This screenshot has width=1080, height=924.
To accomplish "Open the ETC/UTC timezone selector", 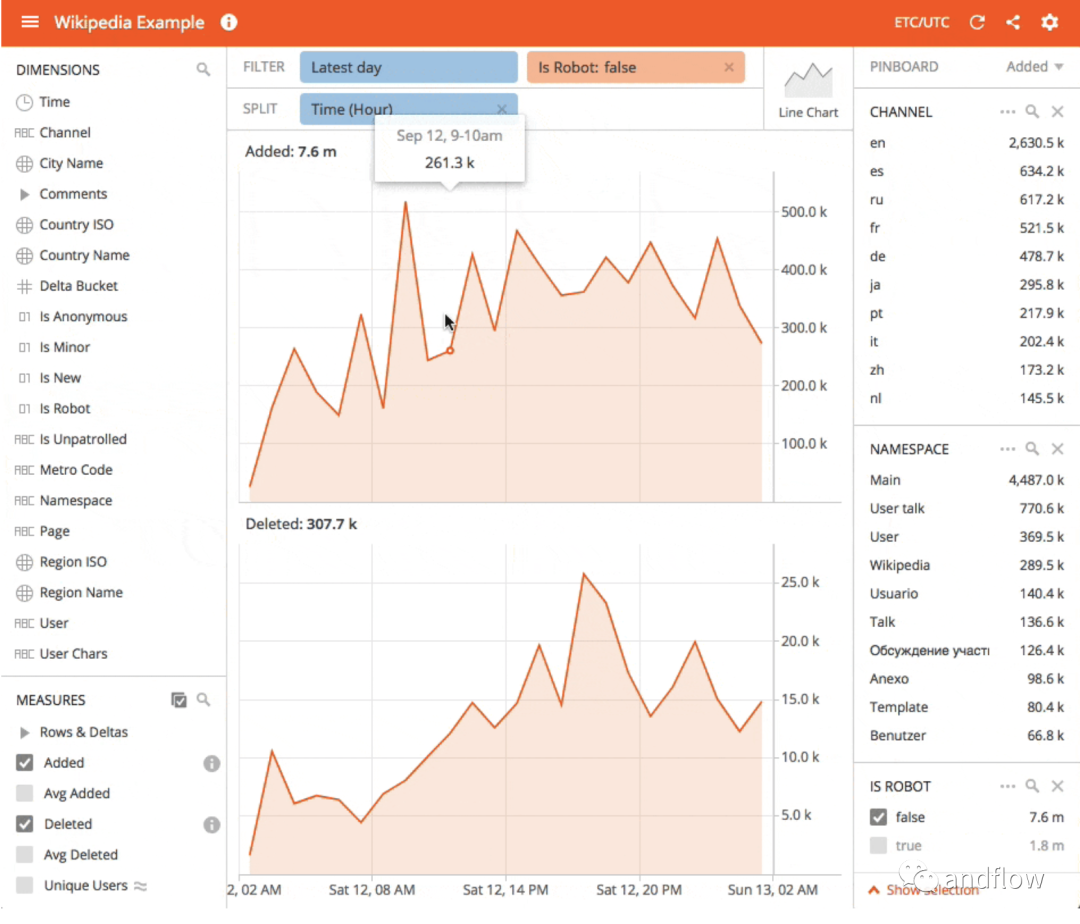I will [x=922, y=23].
